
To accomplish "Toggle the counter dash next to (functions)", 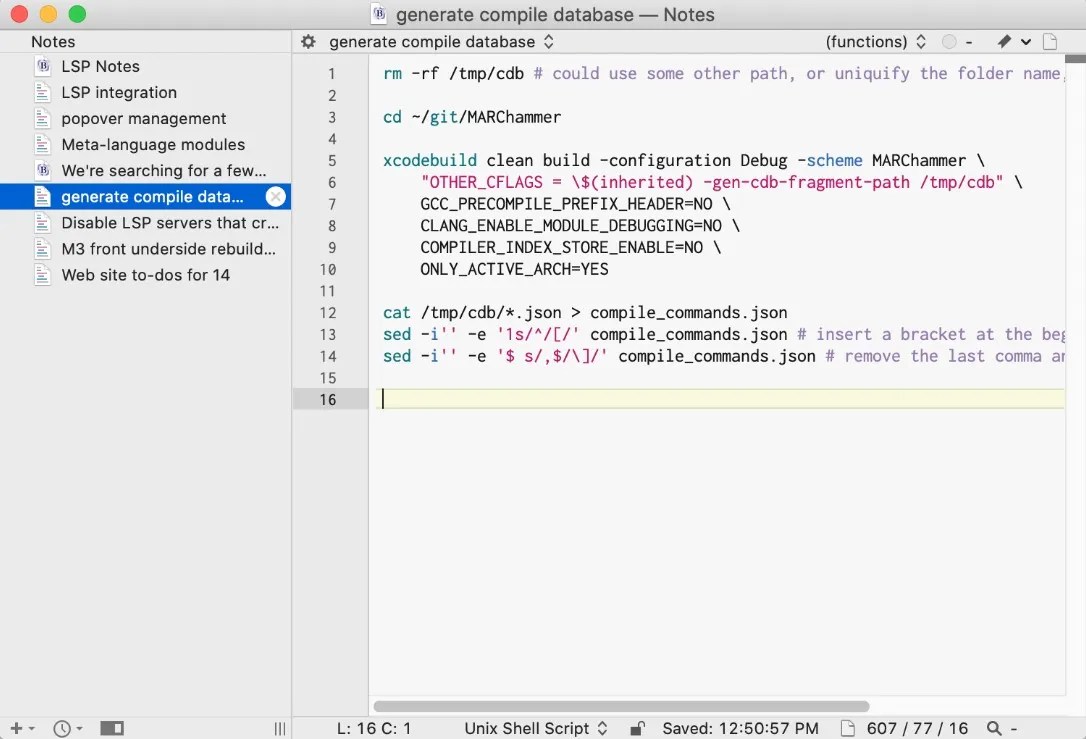I will point(968,43).
